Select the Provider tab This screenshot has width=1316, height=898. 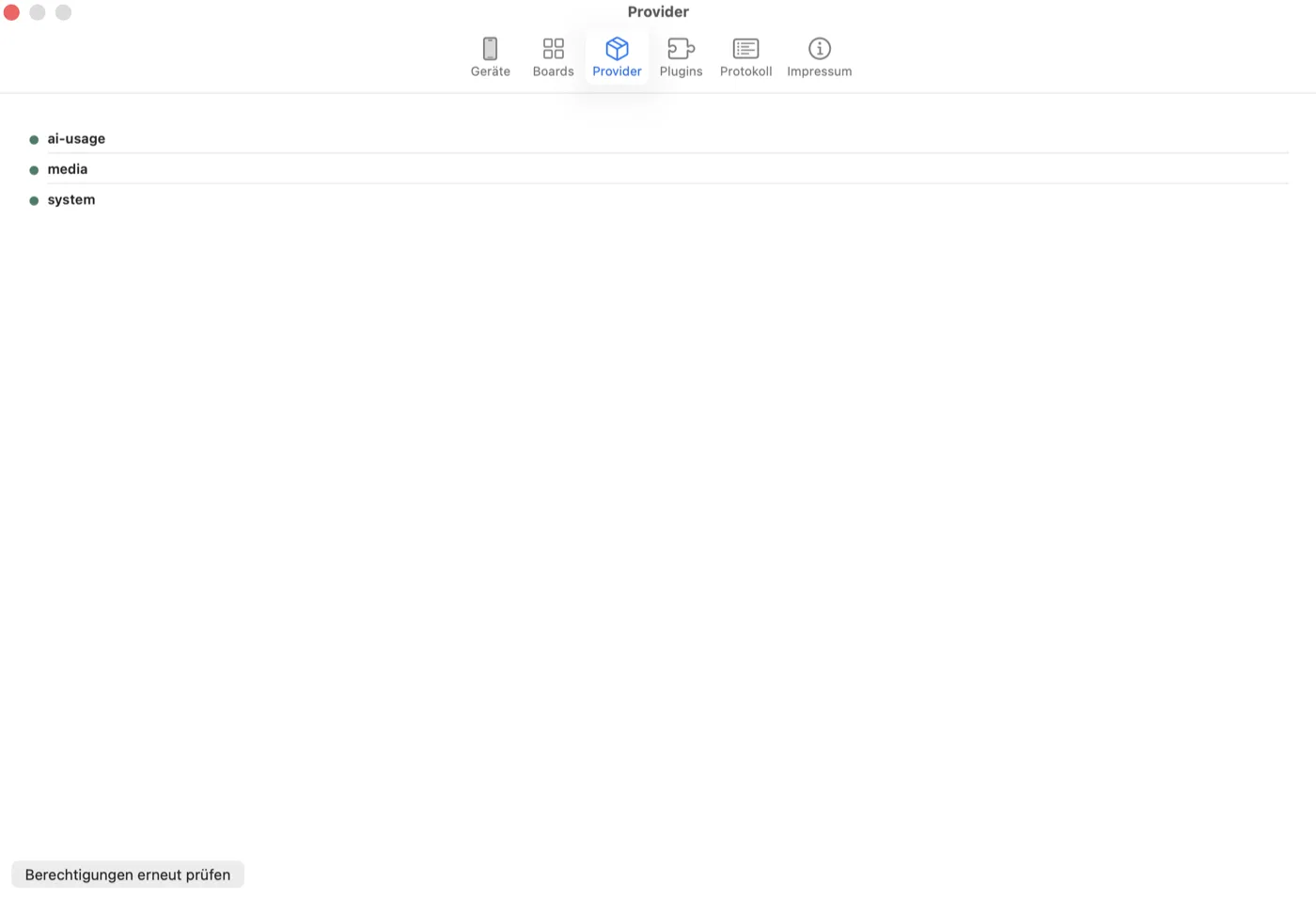pyautogui.click(x=617, y=57)
